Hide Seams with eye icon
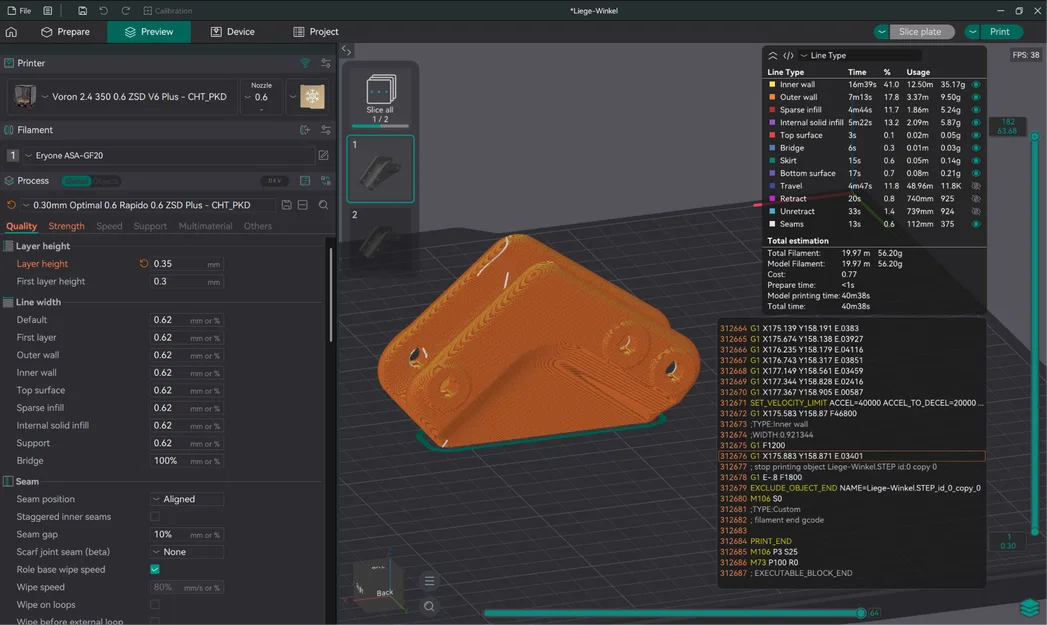 (976, 224)
